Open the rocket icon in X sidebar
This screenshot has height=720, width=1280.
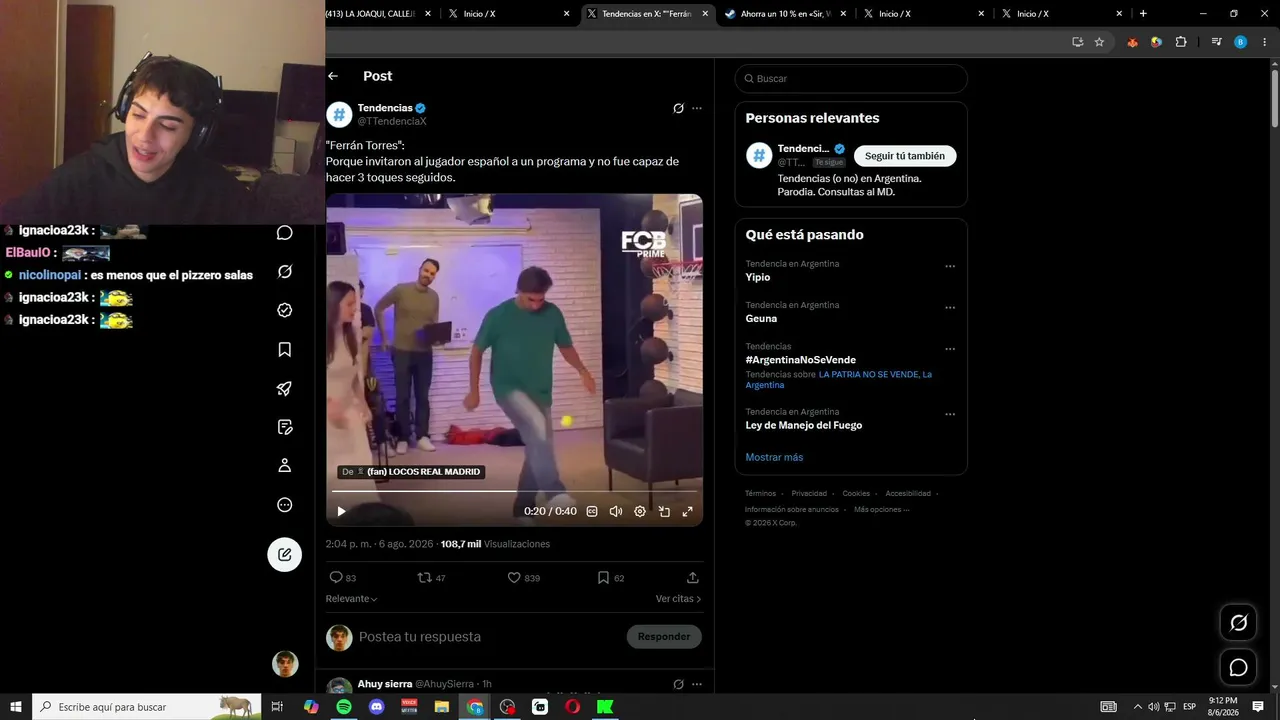[x=285, y=388]
